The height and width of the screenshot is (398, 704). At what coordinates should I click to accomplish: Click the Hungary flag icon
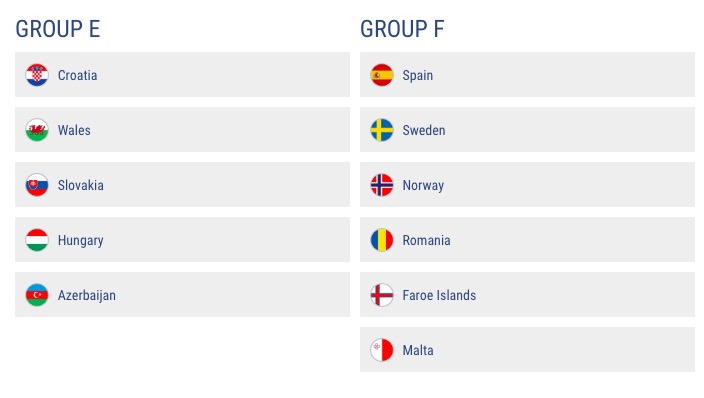pyautogui.click(x=37, y=240)
